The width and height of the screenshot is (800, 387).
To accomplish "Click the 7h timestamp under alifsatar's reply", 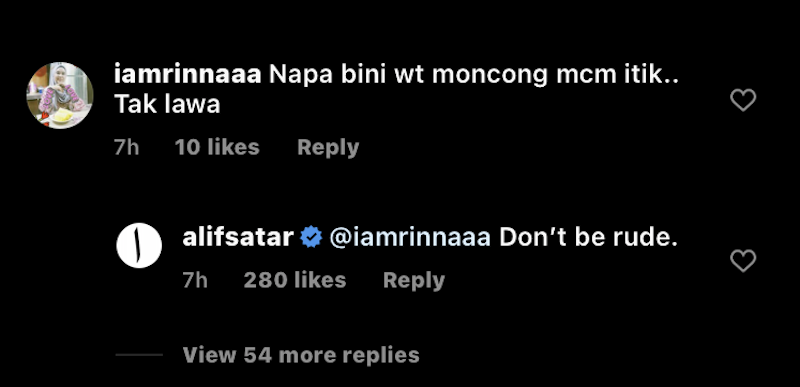I will tap(195, 280).
